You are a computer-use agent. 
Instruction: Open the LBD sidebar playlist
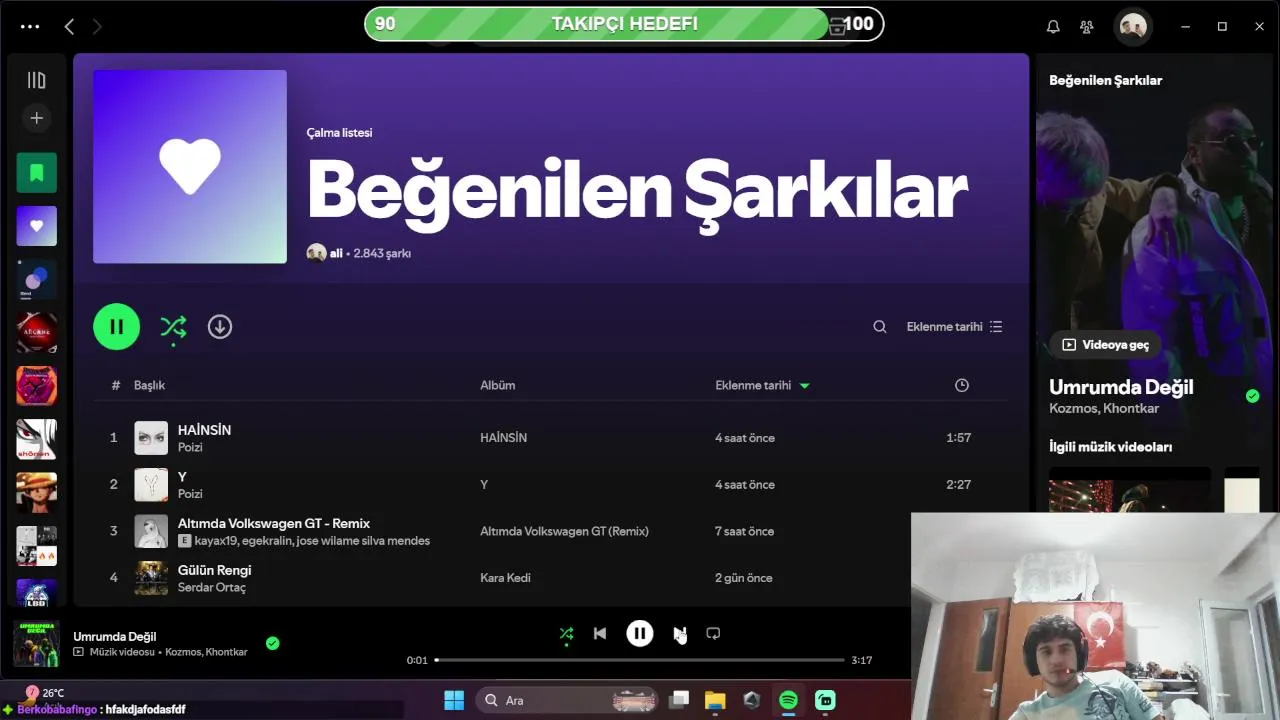click(x=37, y=593)
